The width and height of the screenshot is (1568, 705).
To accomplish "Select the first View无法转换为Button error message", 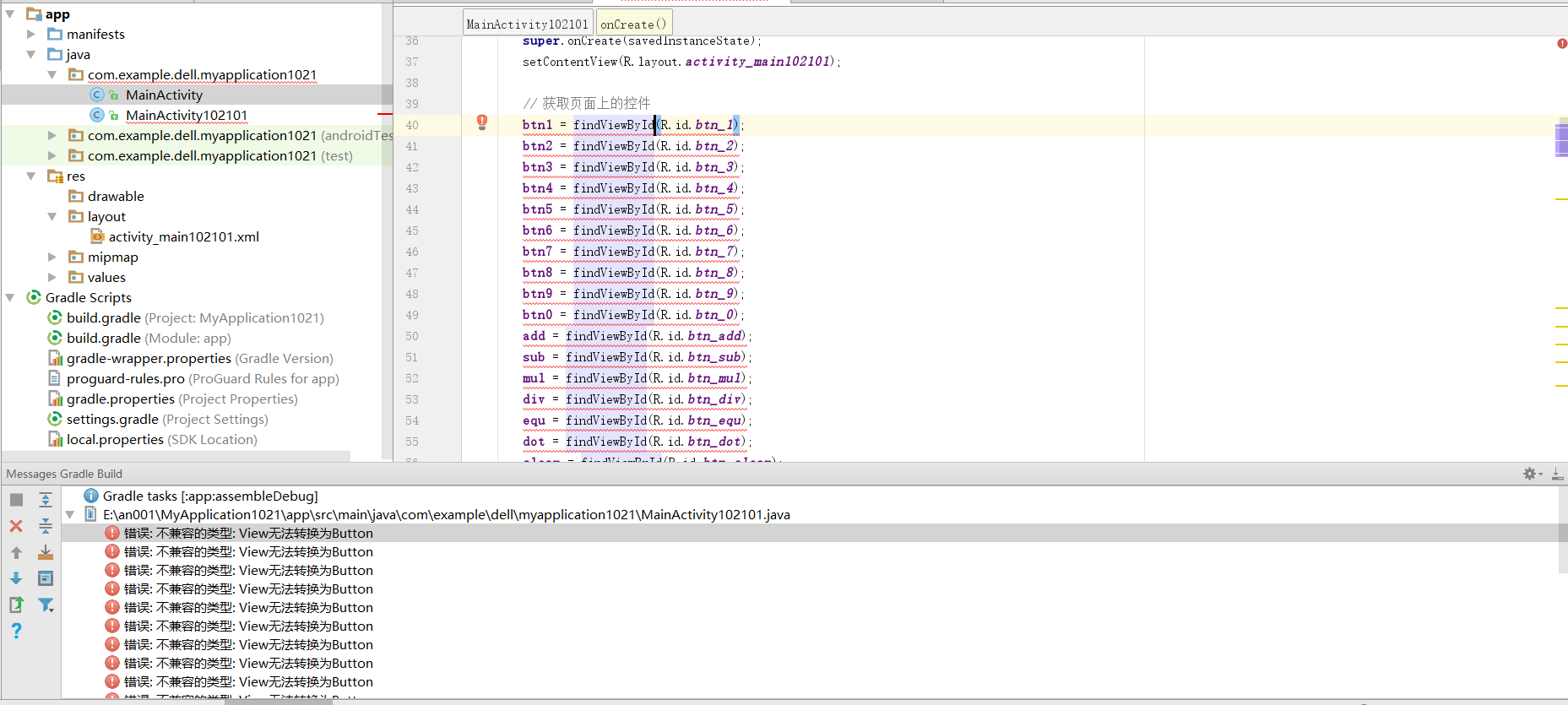I will pyautogui.click(x=248, y=533).
